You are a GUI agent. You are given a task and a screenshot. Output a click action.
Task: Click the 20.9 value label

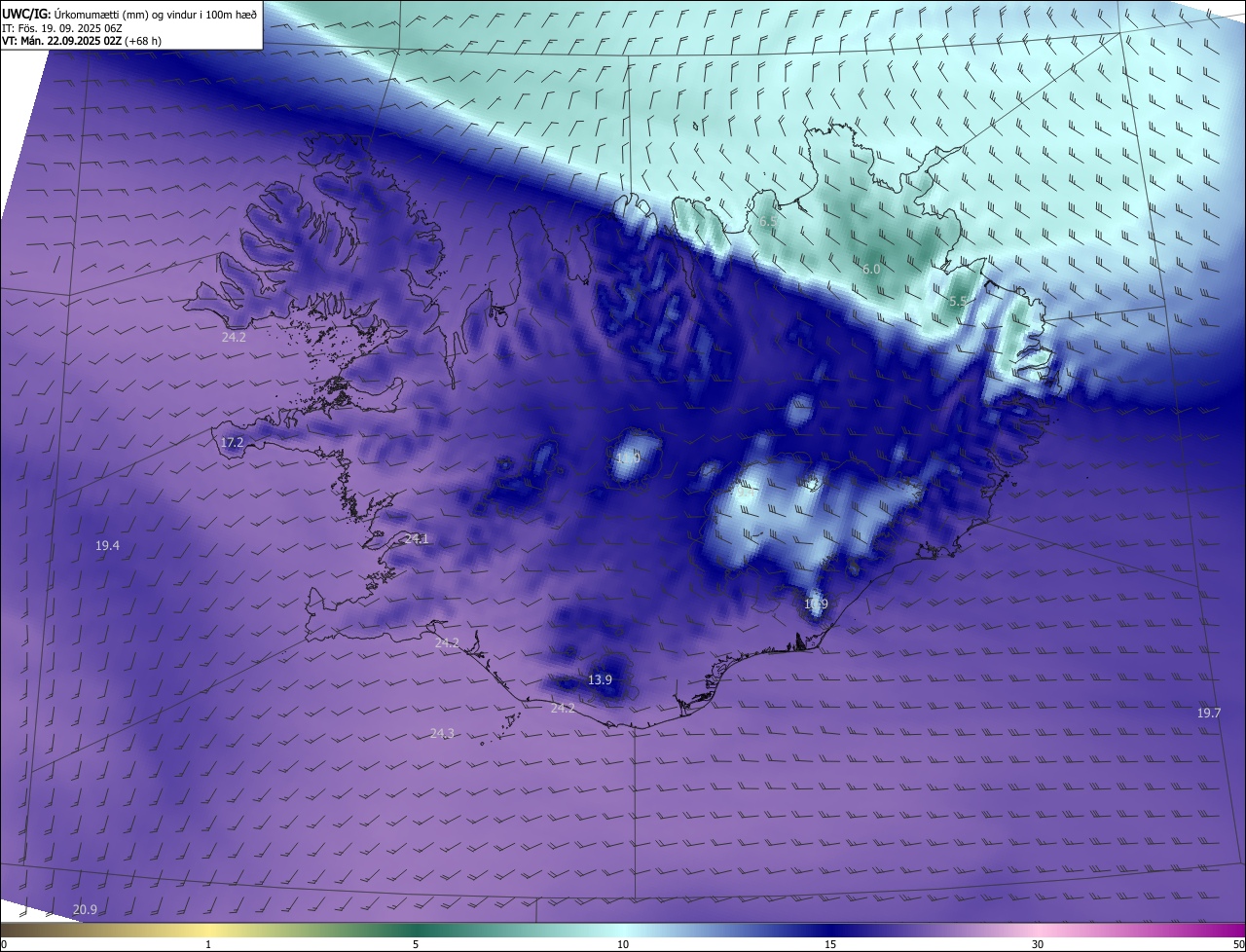[x=85, y=910]
